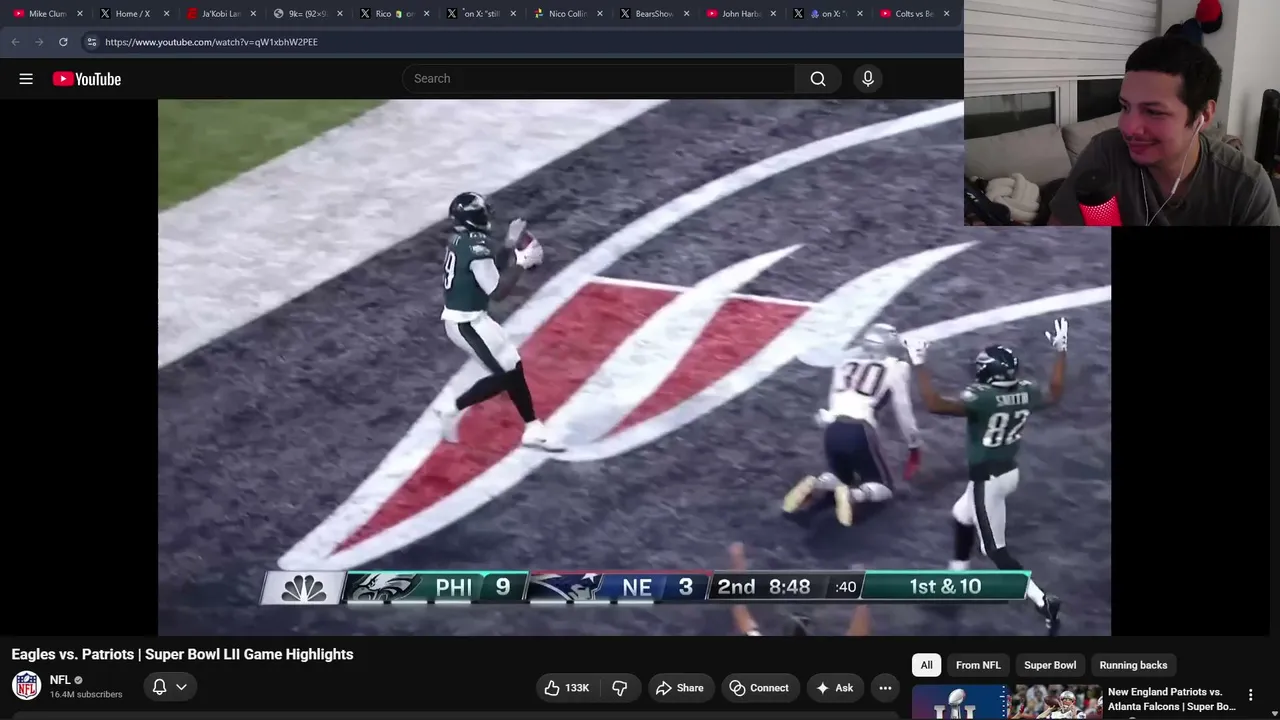Click the subscription notification bell
This screenshot has height=720, width=1280.
point(159,687)
